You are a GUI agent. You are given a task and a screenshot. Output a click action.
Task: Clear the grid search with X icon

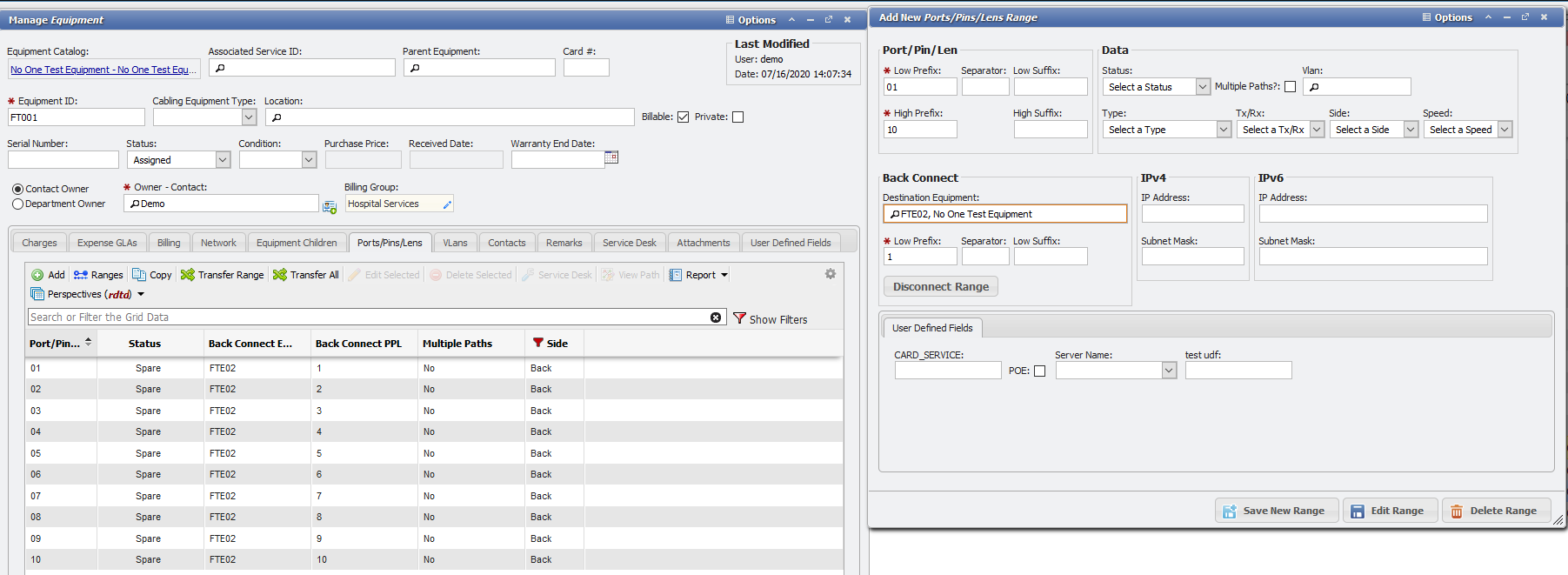pos(716,318)
